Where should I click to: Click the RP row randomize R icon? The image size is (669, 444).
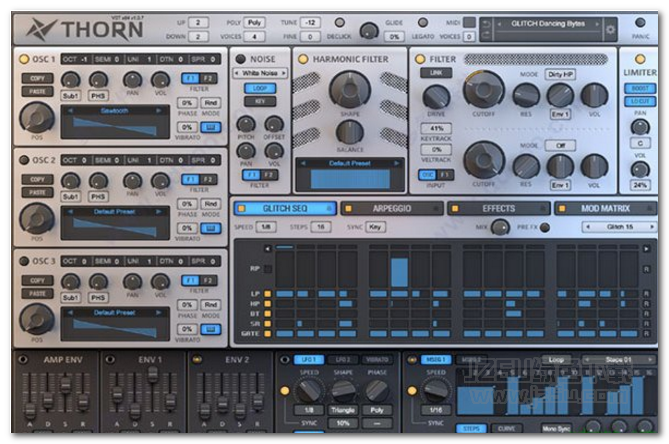646,269
